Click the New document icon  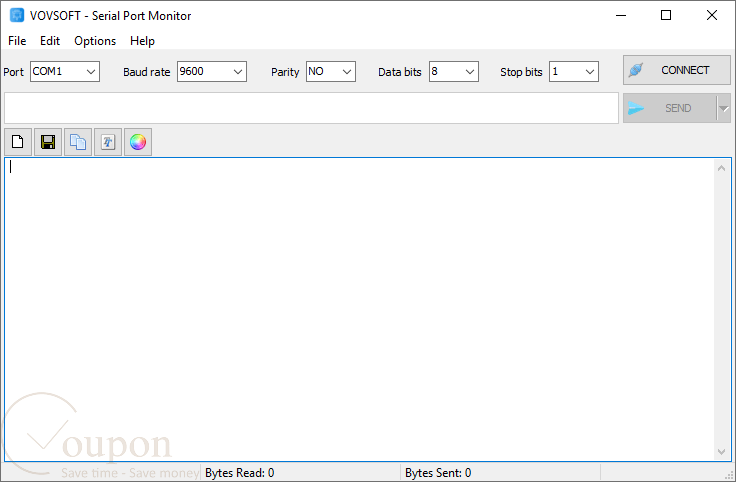click(x=18, y=142)
